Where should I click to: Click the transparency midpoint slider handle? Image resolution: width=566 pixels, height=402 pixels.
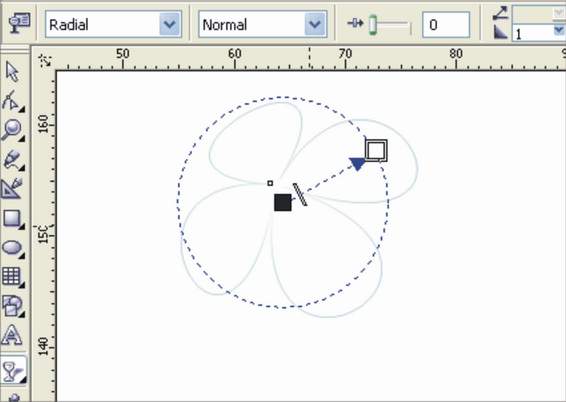(x=373, y=25)
